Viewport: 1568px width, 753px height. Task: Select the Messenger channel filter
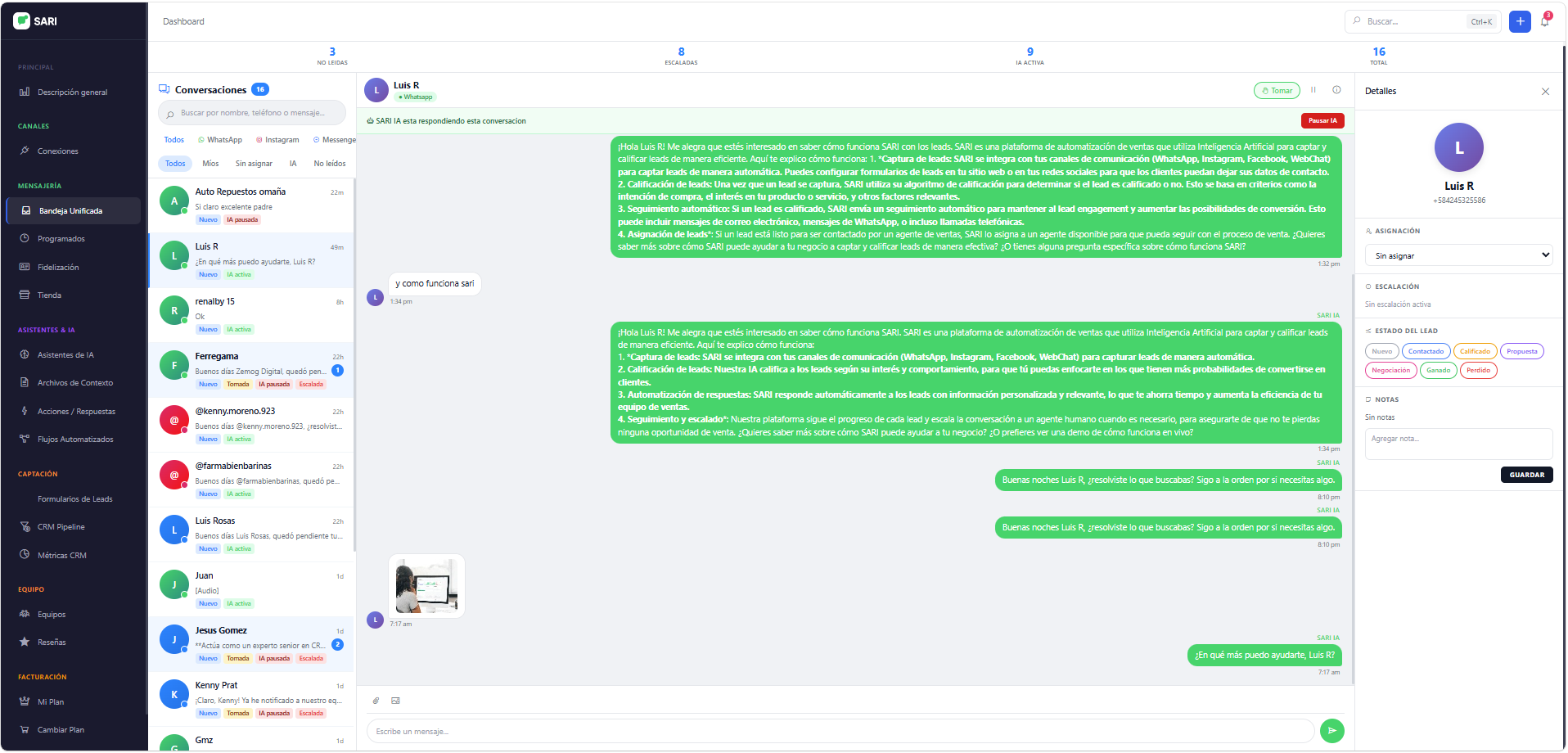(x=335, y=140)
